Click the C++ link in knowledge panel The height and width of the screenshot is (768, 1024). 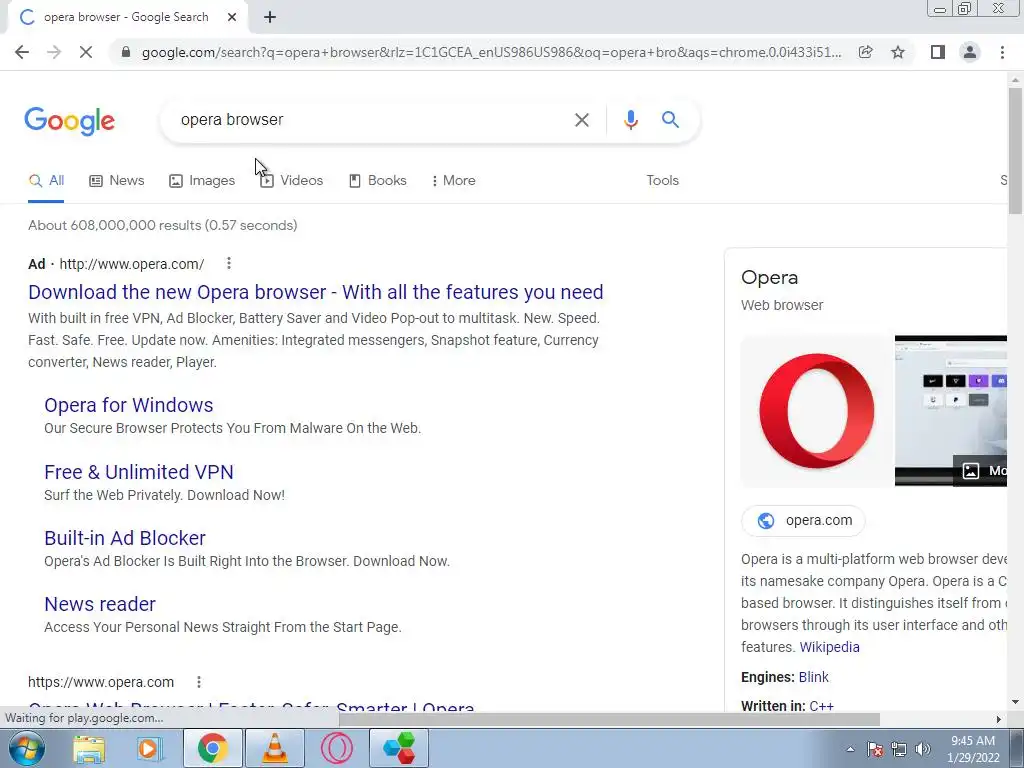821,706
